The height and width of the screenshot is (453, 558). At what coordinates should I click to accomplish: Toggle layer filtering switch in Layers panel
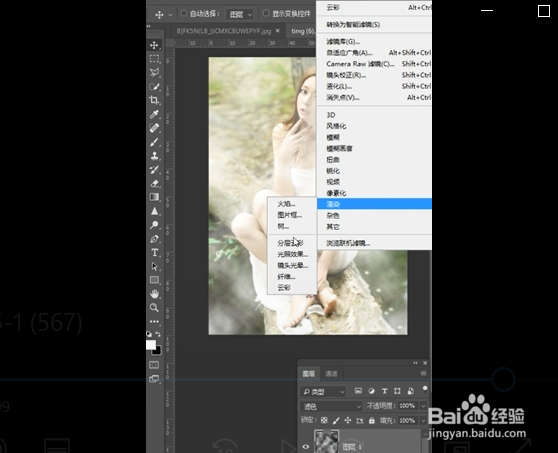coord(425,390)
